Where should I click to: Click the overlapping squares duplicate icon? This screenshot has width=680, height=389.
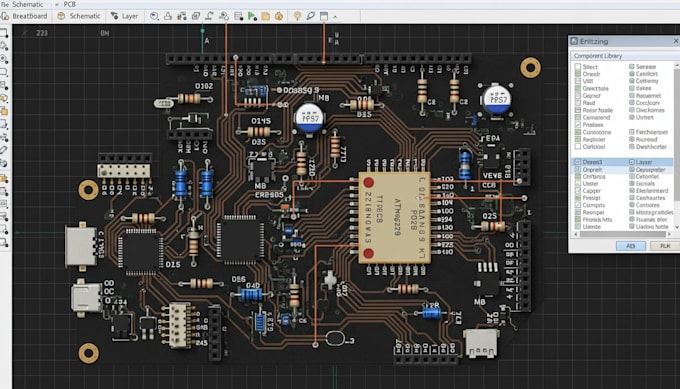[x=196, y=16]
